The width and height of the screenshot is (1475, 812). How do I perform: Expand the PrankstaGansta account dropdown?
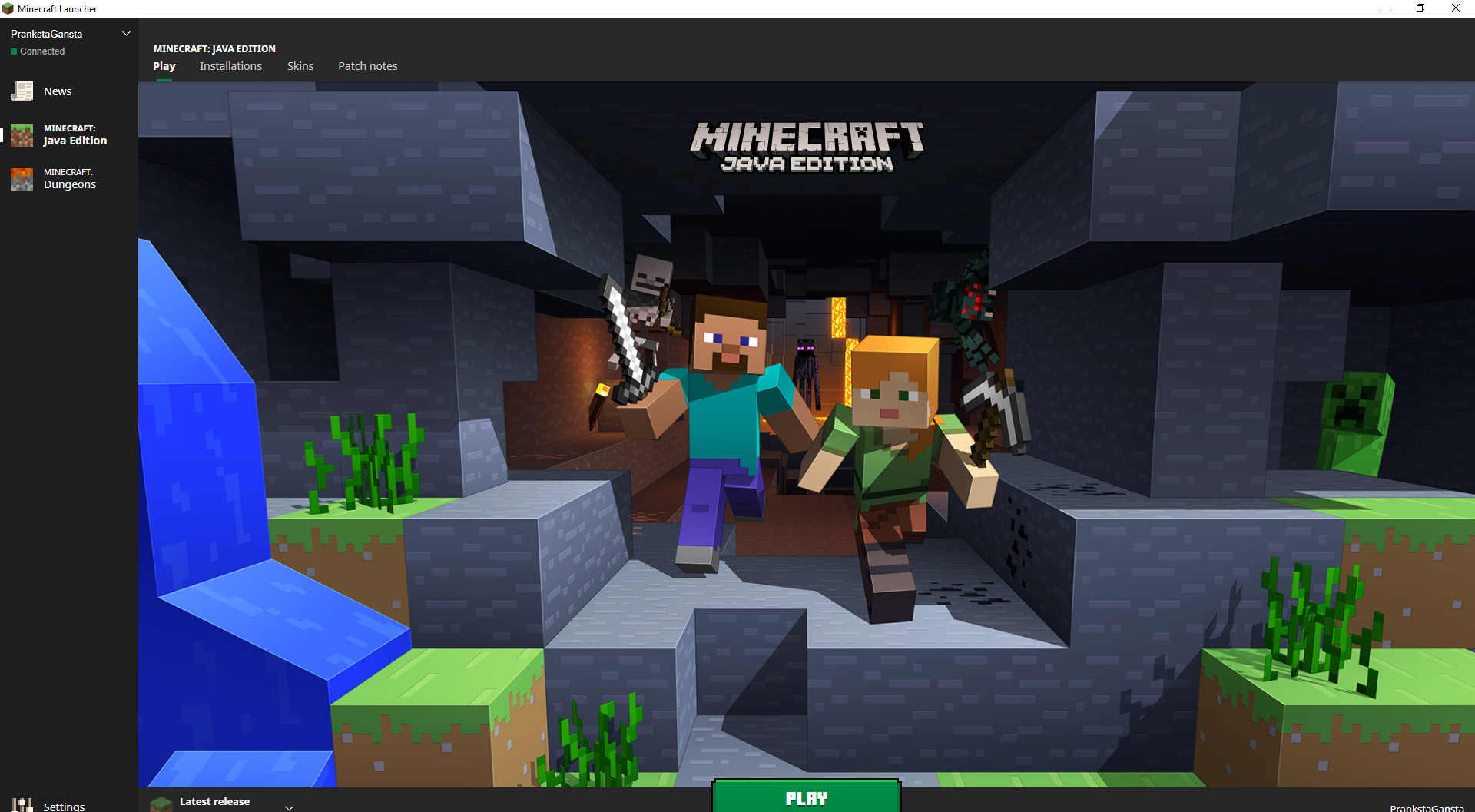coord(127,34)
